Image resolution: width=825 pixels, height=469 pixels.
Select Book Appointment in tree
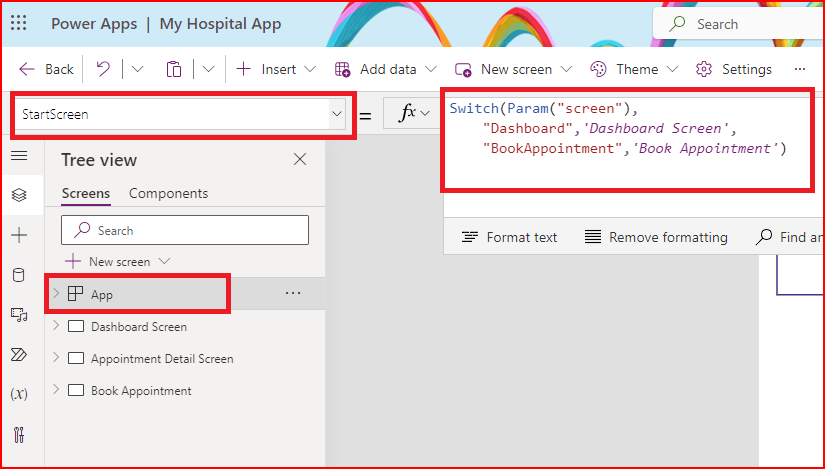tap(140, 391)
